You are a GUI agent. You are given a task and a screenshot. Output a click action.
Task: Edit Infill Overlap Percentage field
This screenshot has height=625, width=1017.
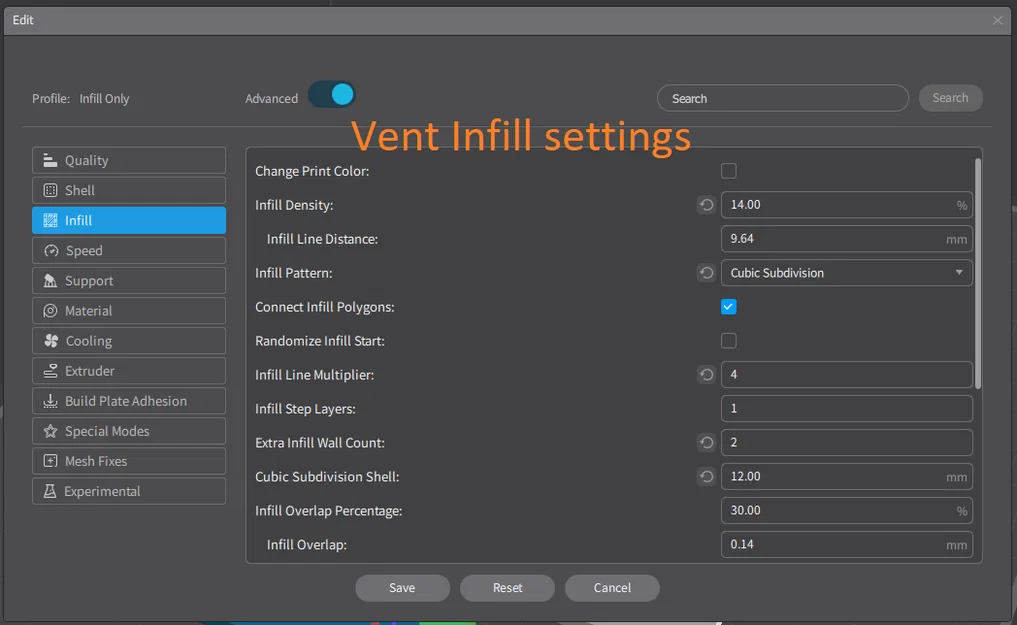coord(846,510)
